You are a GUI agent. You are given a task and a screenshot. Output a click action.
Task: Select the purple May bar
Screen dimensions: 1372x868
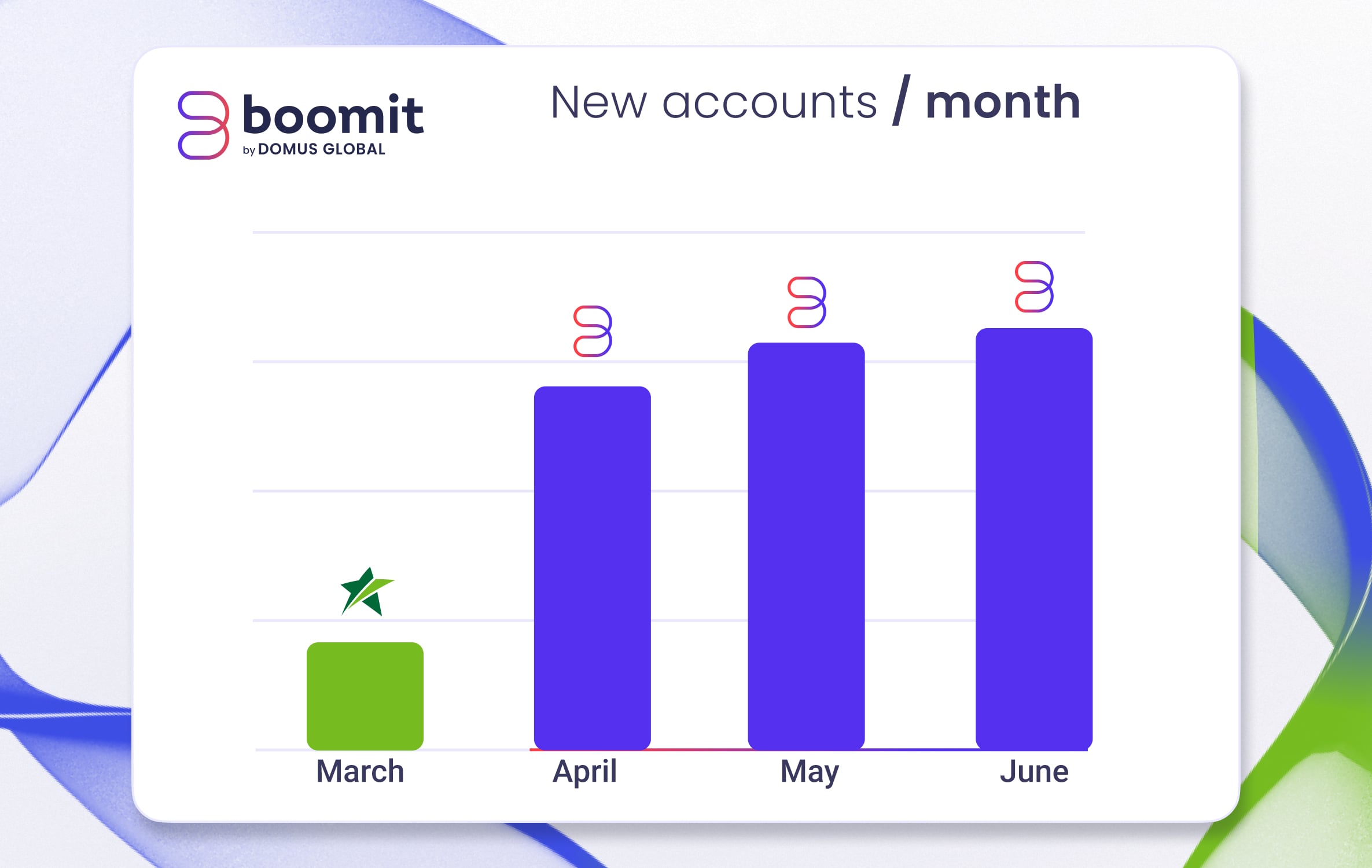pyautogui.click(x=806, y=546)
